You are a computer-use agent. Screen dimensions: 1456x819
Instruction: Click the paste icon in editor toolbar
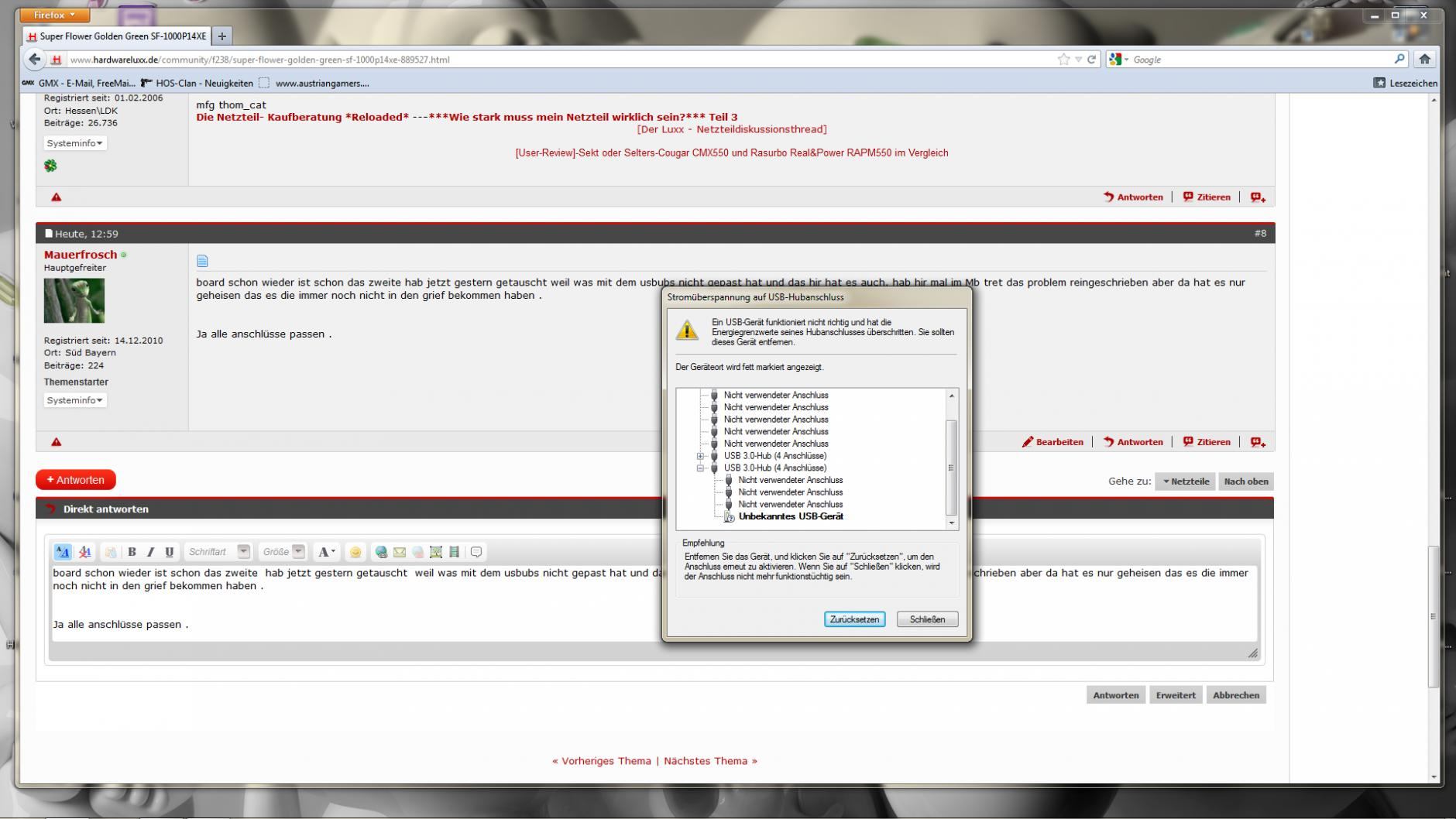point(111,552)
